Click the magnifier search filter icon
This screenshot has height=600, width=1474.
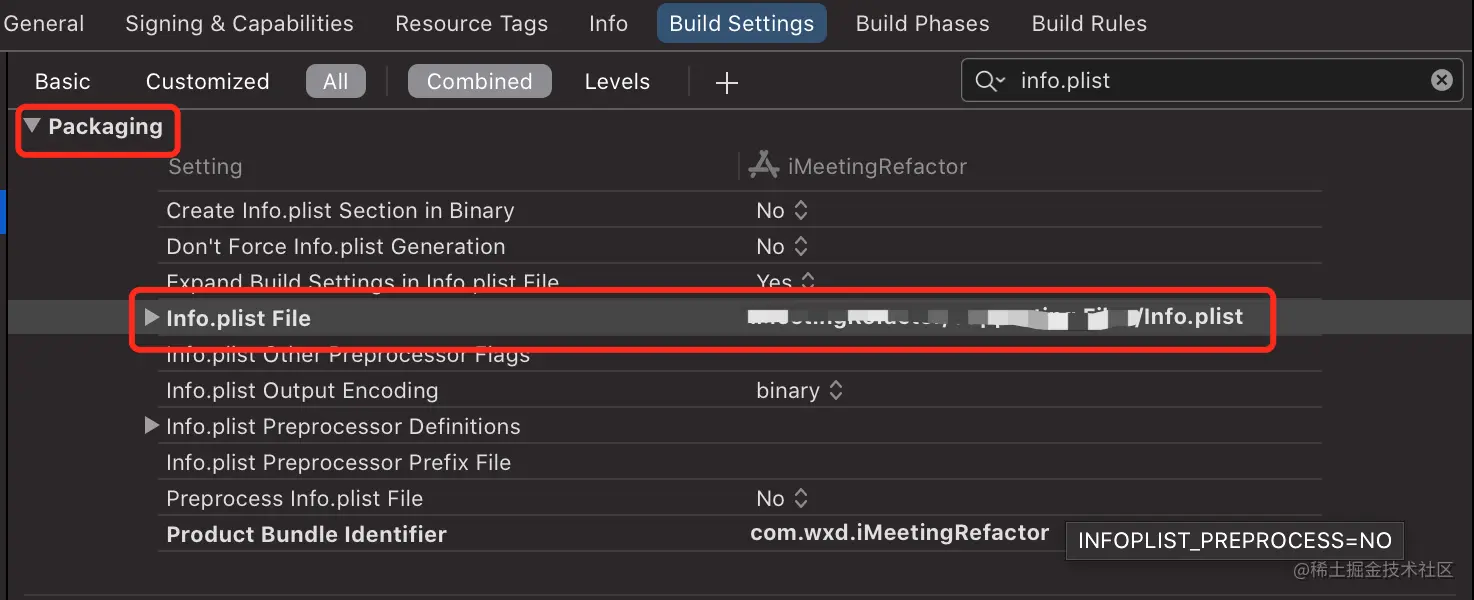coord(989,81)
